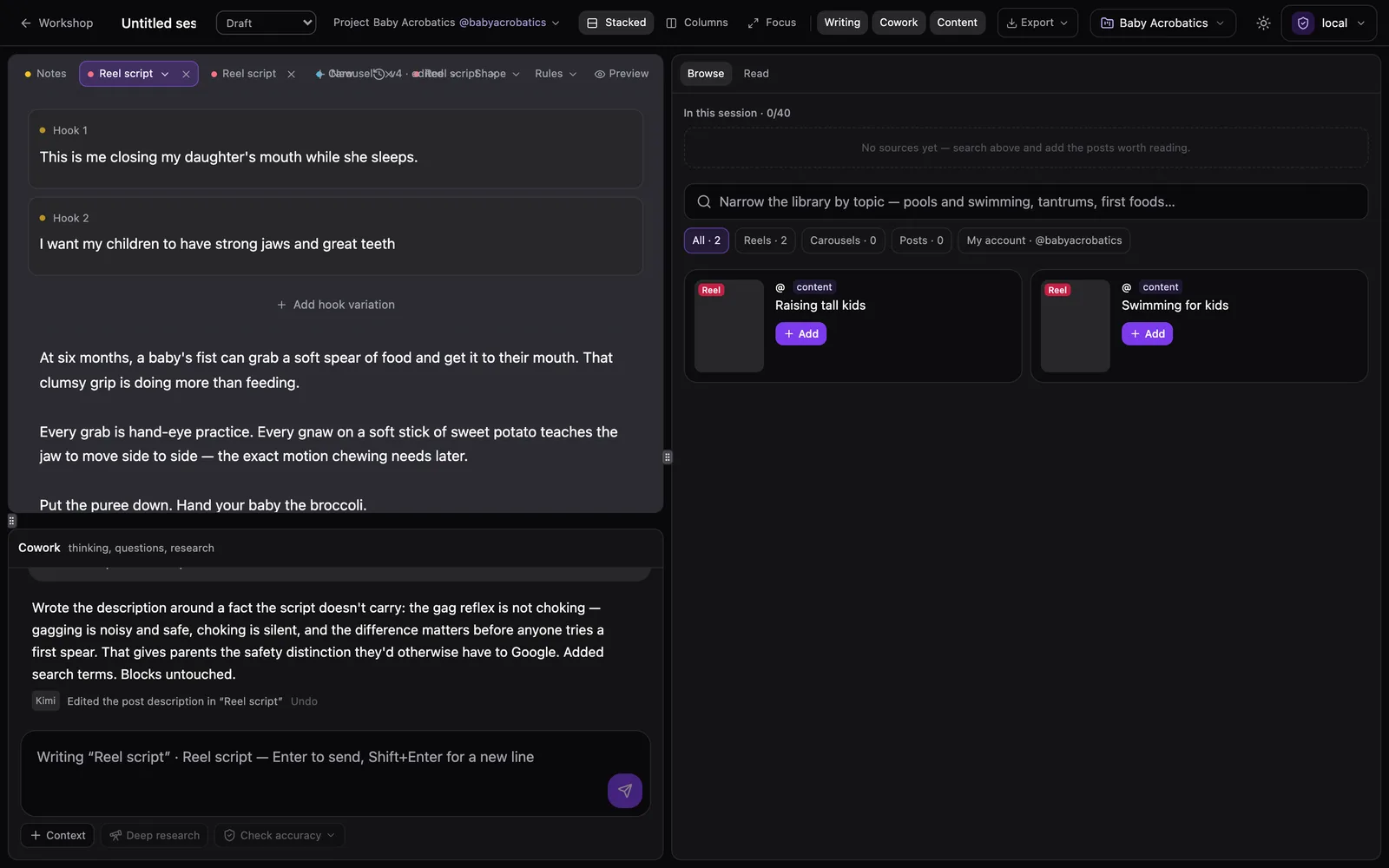Switch to the Read tab
This screenshot has width=1389, height=868.
point(756,74)
